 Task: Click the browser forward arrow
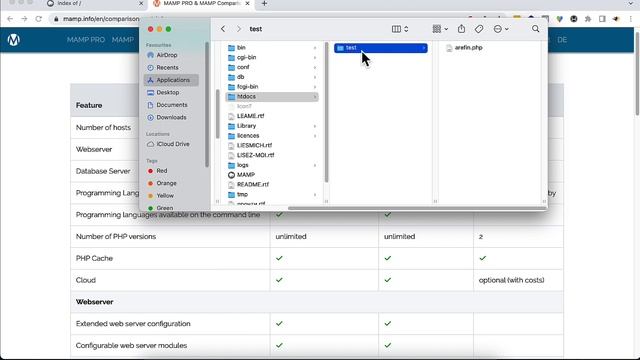[24, 19]
